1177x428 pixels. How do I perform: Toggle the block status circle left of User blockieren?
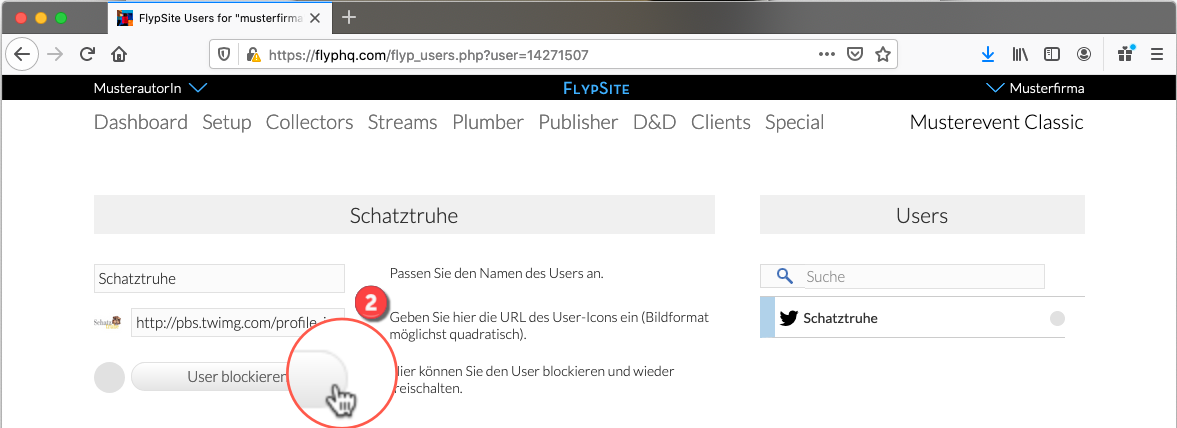[x=109, y=377]
